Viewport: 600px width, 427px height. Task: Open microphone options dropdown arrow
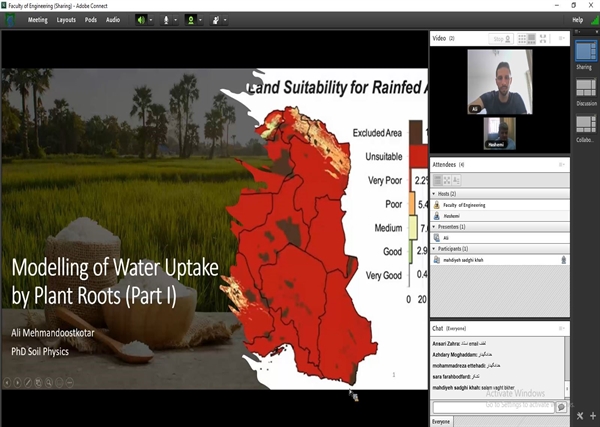point(176,20)
